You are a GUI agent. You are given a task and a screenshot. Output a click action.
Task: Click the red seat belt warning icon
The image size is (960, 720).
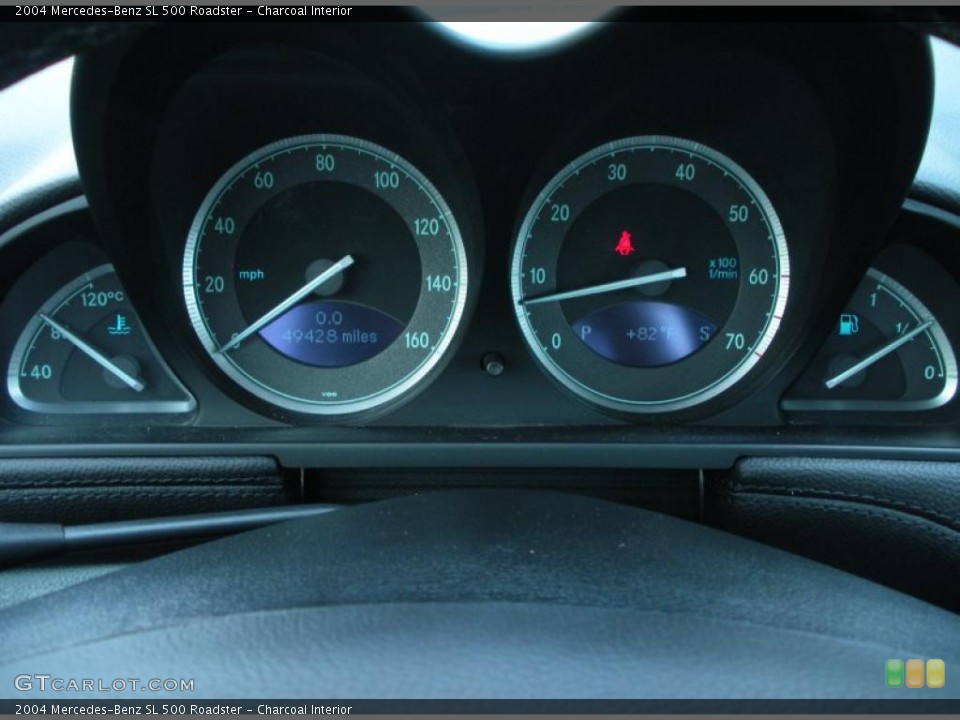tap(624, 243)
